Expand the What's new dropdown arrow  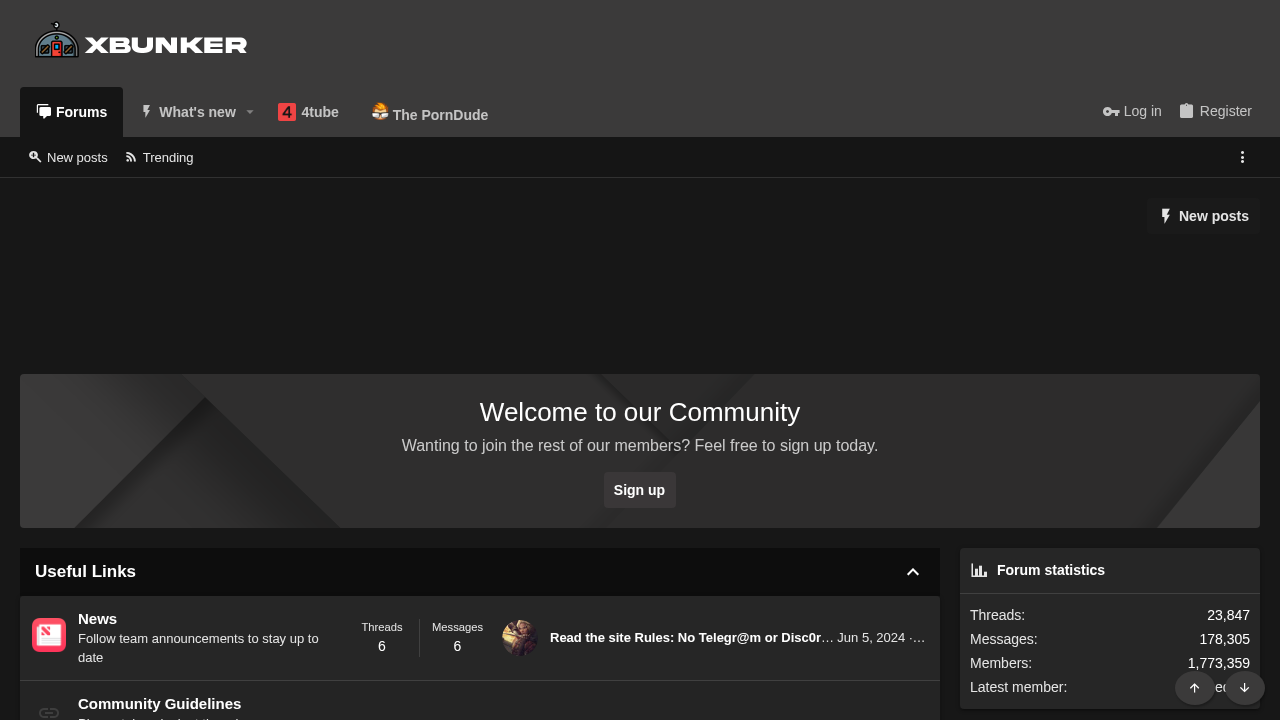pyautogui.click(x=250, y=112)
